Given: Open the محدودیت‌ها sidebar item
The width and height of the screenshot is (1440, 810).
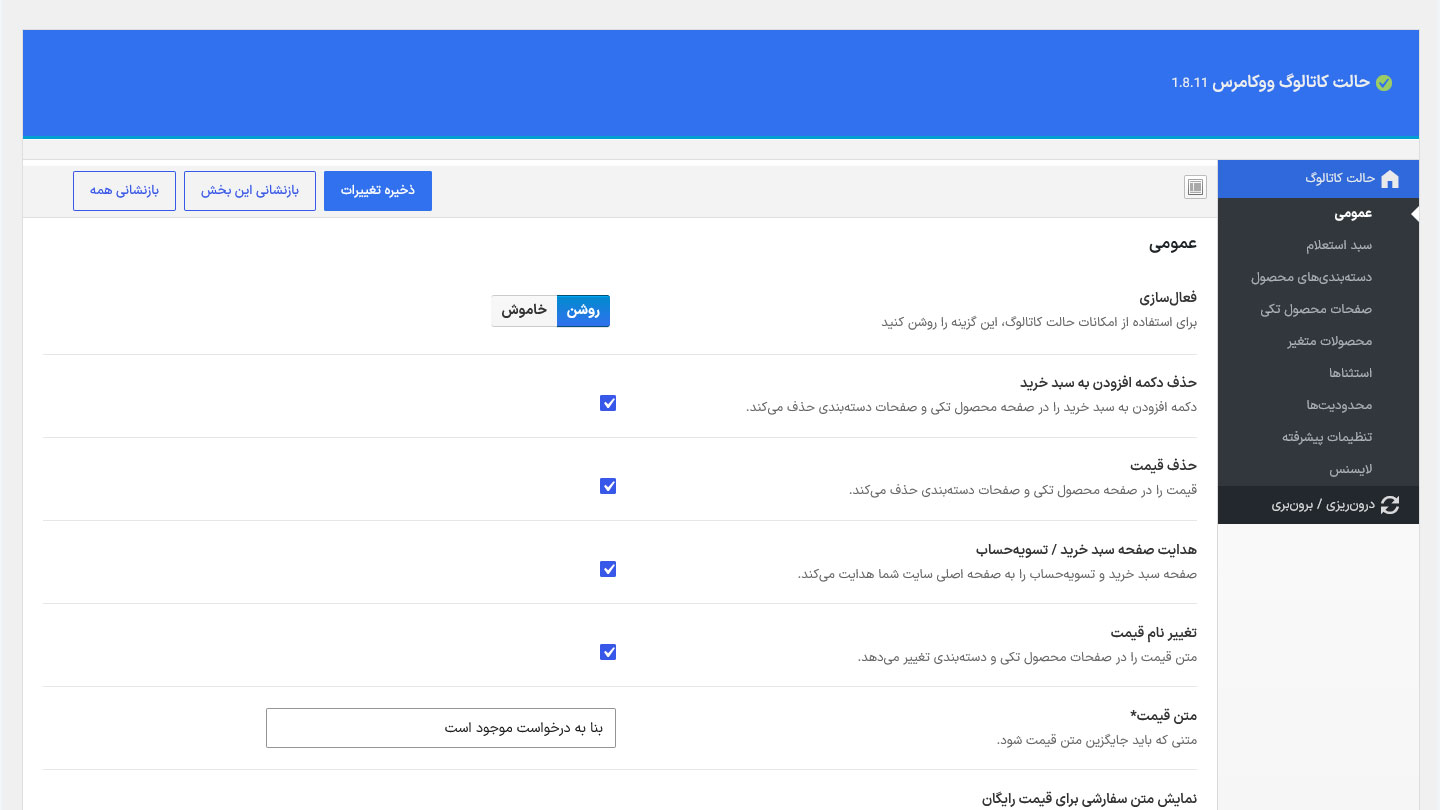Looking at the screenshot, I should [x=1318, y=406].
